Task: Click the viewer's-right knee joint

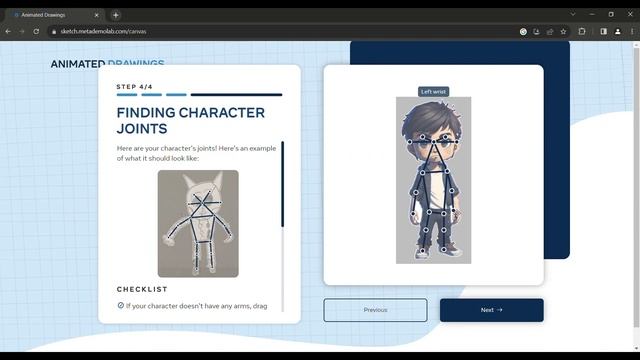Action: [444, 230]
